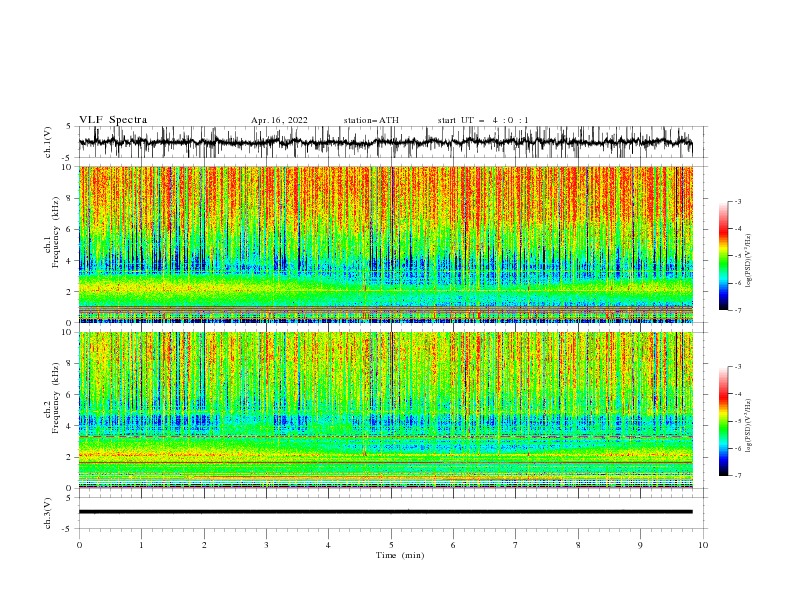Click the "1" tick label on the time axis
792x612 pixels.
pos(141,545)
